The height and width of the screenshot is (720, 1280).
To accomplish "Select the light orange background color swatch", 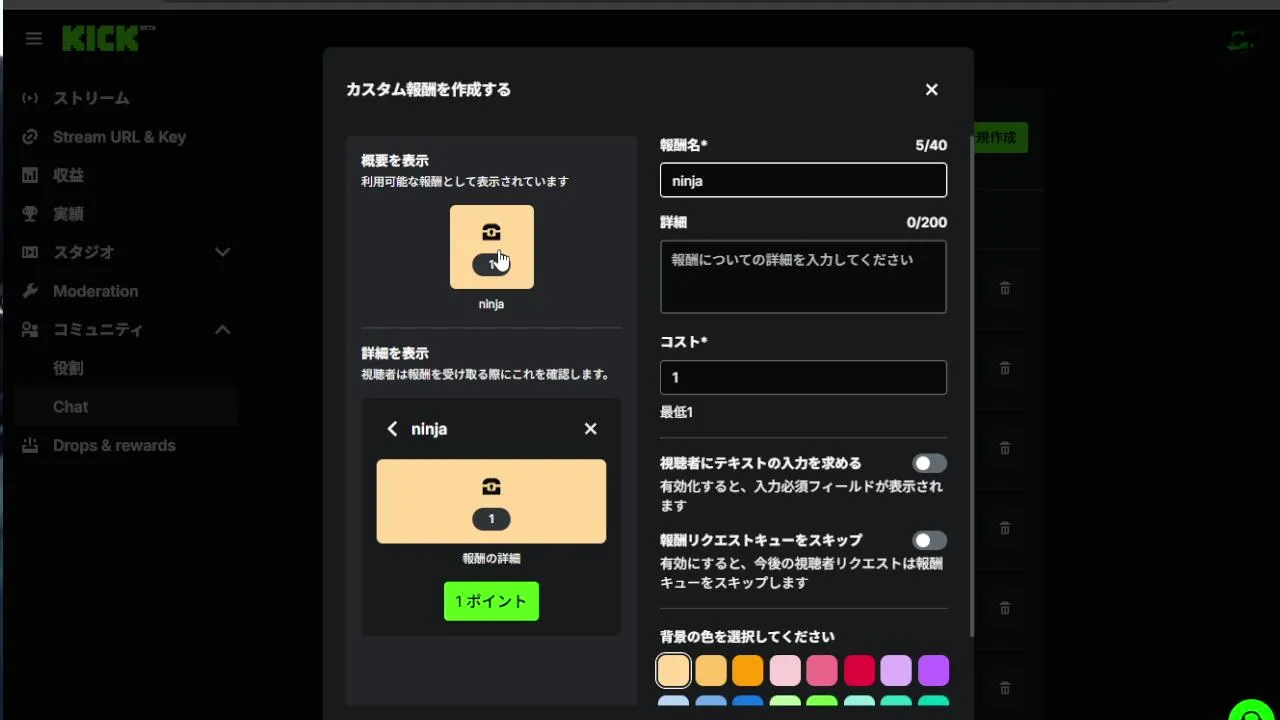I will [711, 670].
